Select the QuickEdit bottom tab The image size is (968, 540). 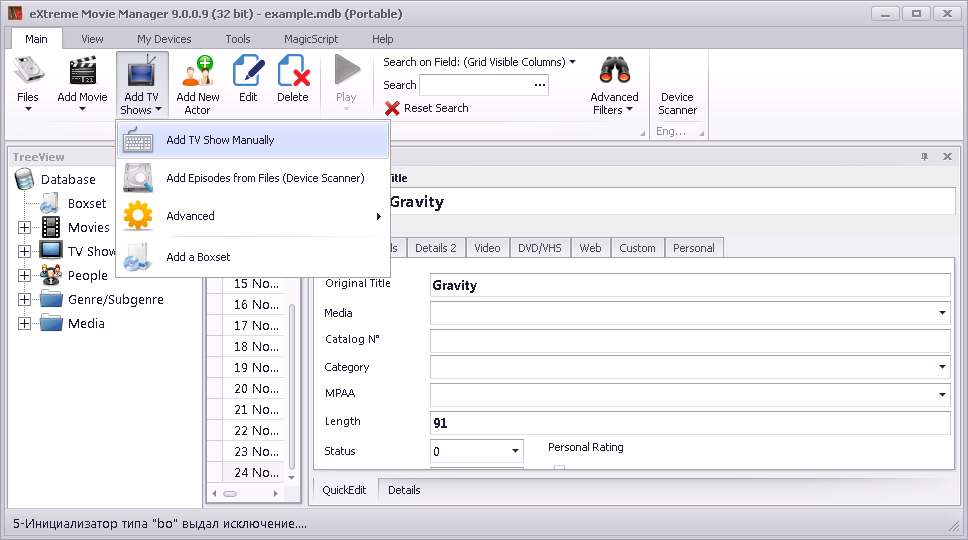point(344,490)
